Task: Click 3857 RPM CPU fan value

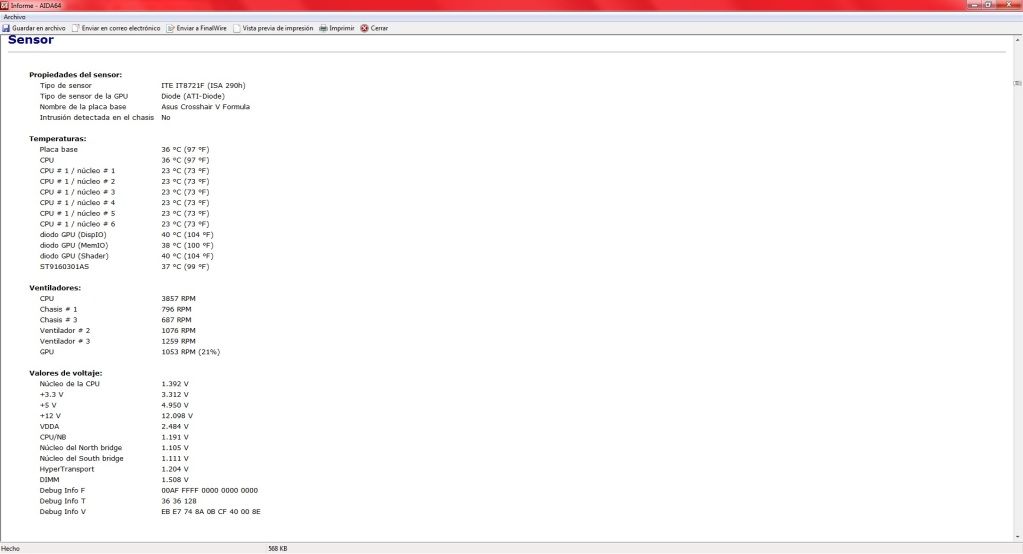Action: (x=178, y=299)
